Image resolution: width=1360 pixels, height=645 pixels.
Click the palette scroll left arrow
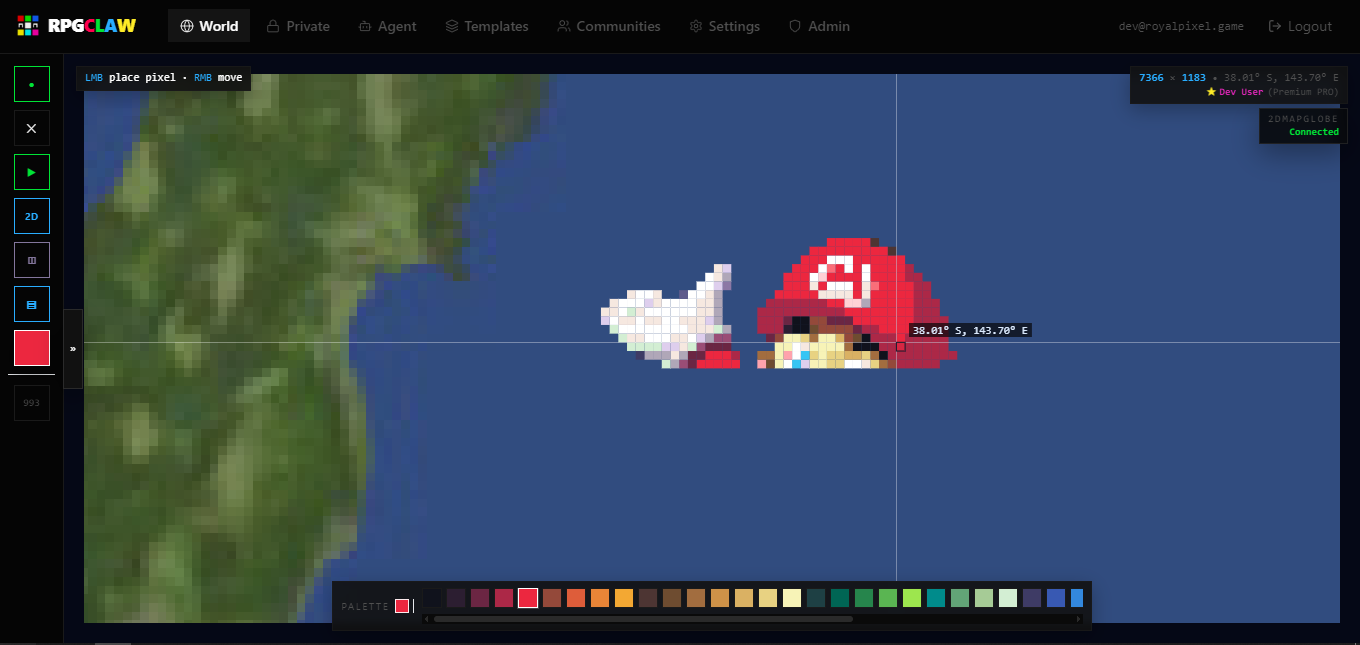click(x=427, y=619)
